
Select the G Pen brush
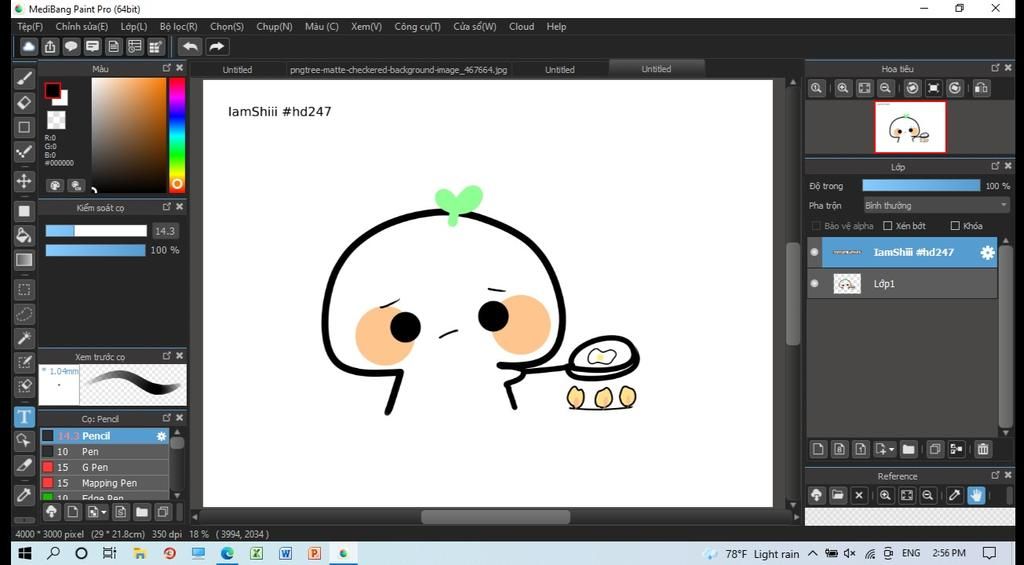104,467
